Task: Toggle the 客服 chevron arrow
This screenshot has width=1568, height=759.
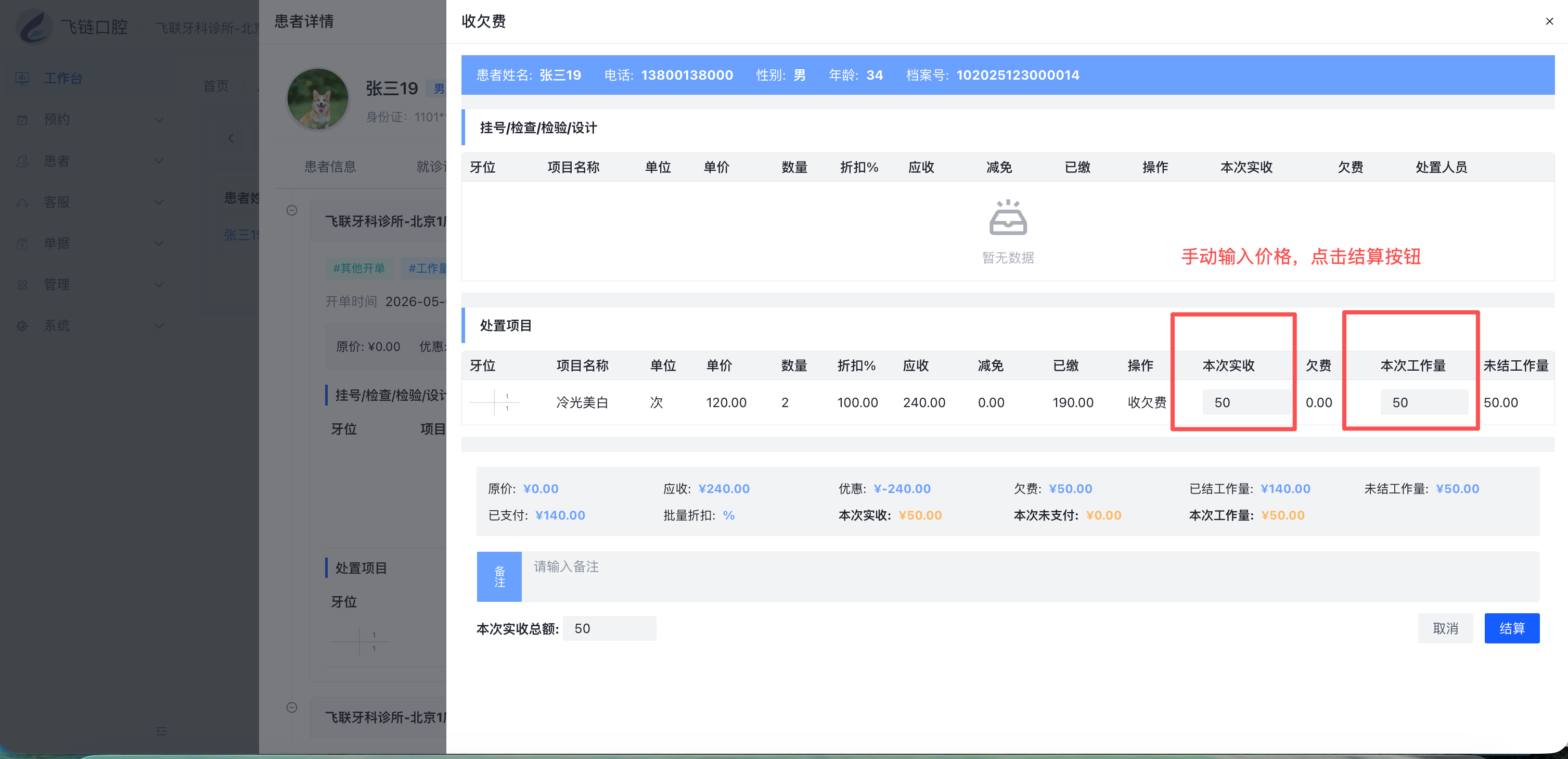Action: [159, 201]
